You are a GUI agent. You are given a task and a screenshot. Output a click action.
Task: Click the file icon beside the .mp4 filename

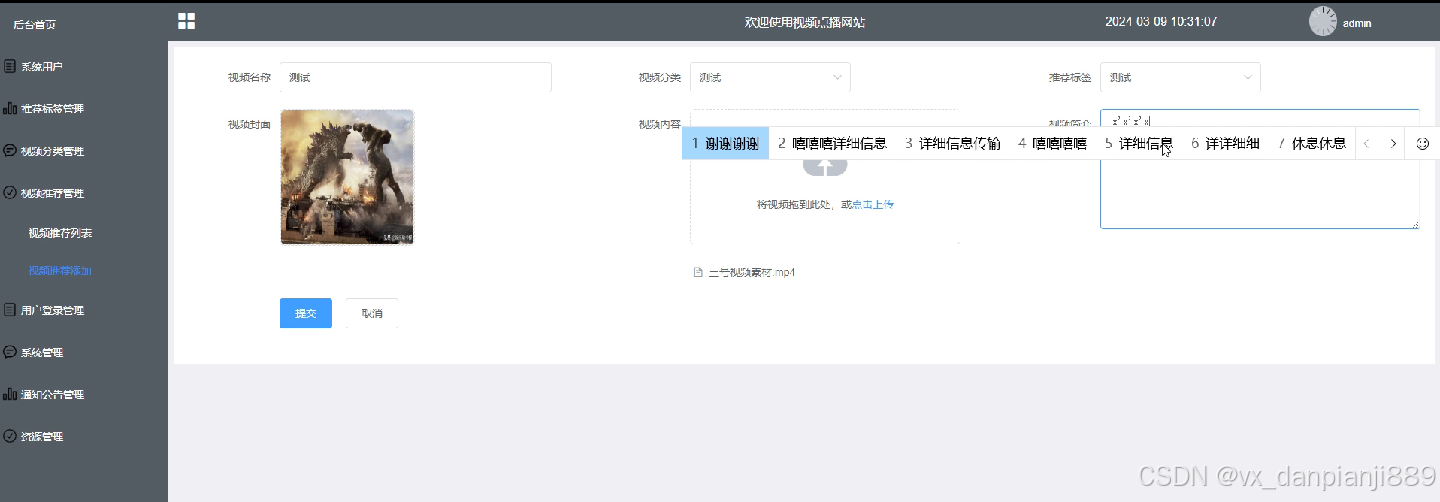pos(698,272)
